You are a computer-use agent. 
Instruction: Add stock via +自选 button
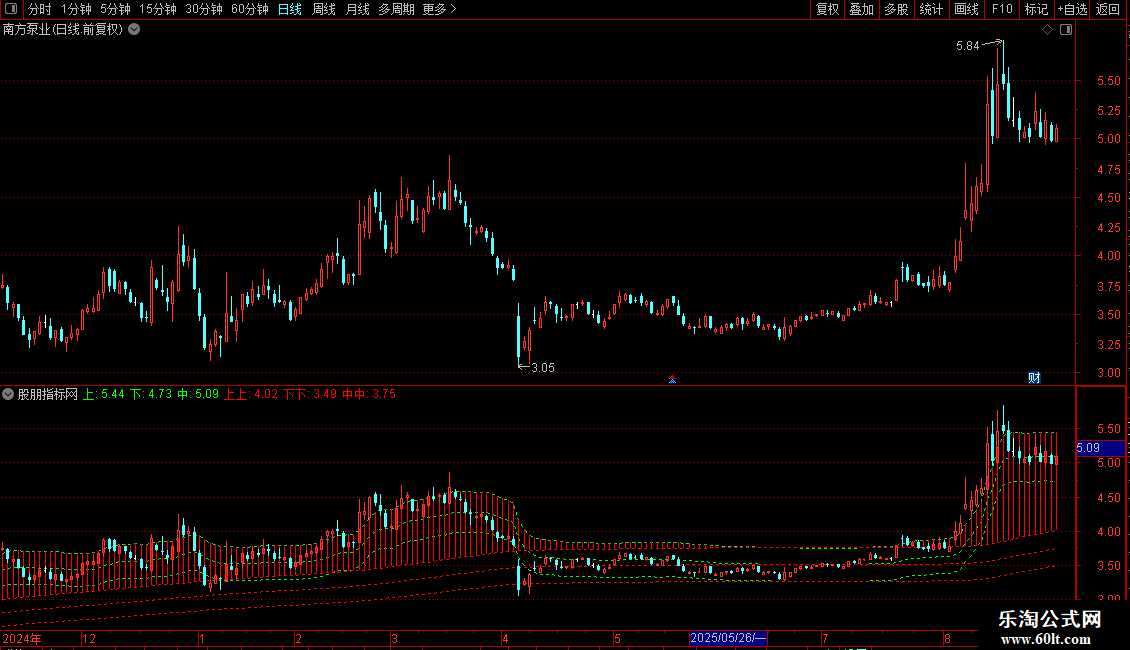[x=1072, y=9]
